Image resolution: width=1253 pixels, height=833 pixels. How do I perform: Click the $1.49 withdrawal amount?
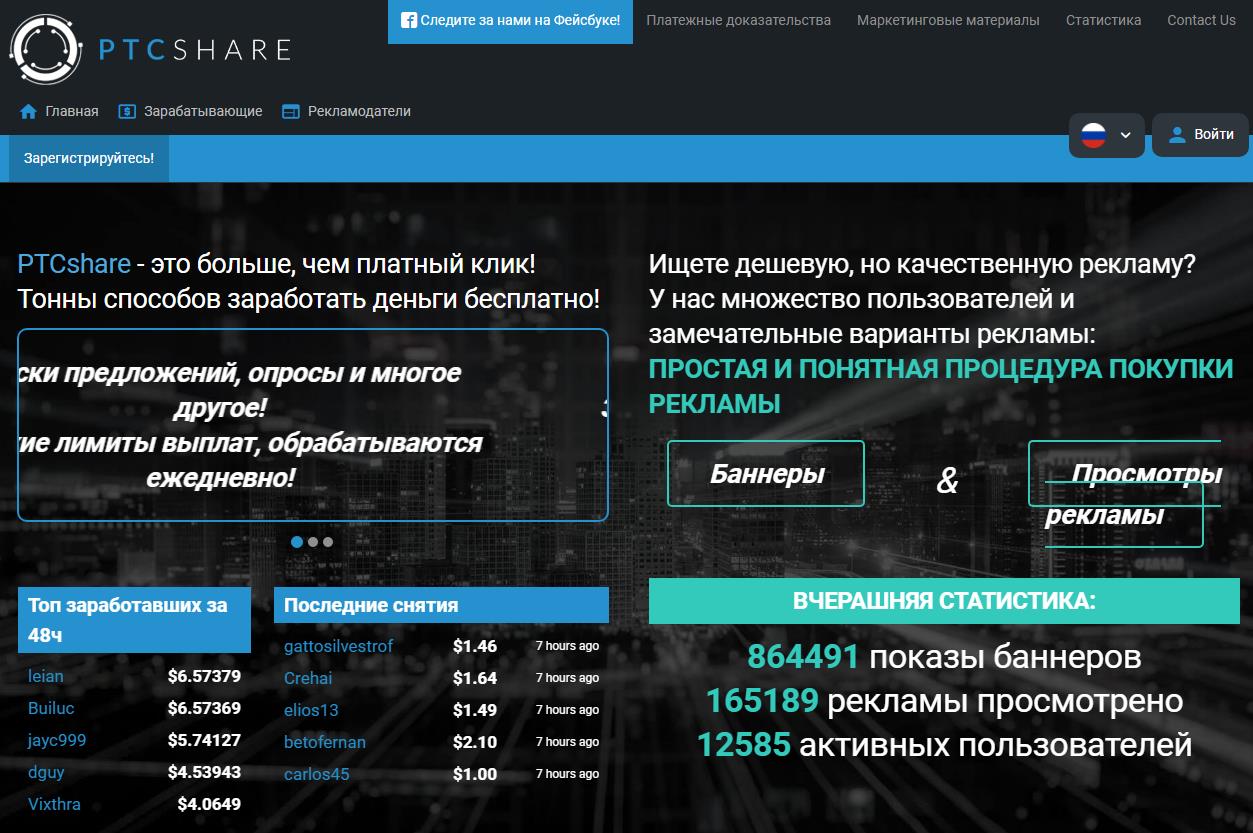pos(475,710)
